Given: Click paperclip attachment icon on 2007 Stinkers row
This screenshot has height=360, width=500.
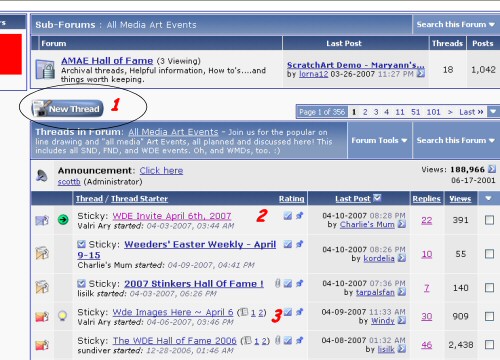Looking at the screenshot, I should click(x=277, y=283).
